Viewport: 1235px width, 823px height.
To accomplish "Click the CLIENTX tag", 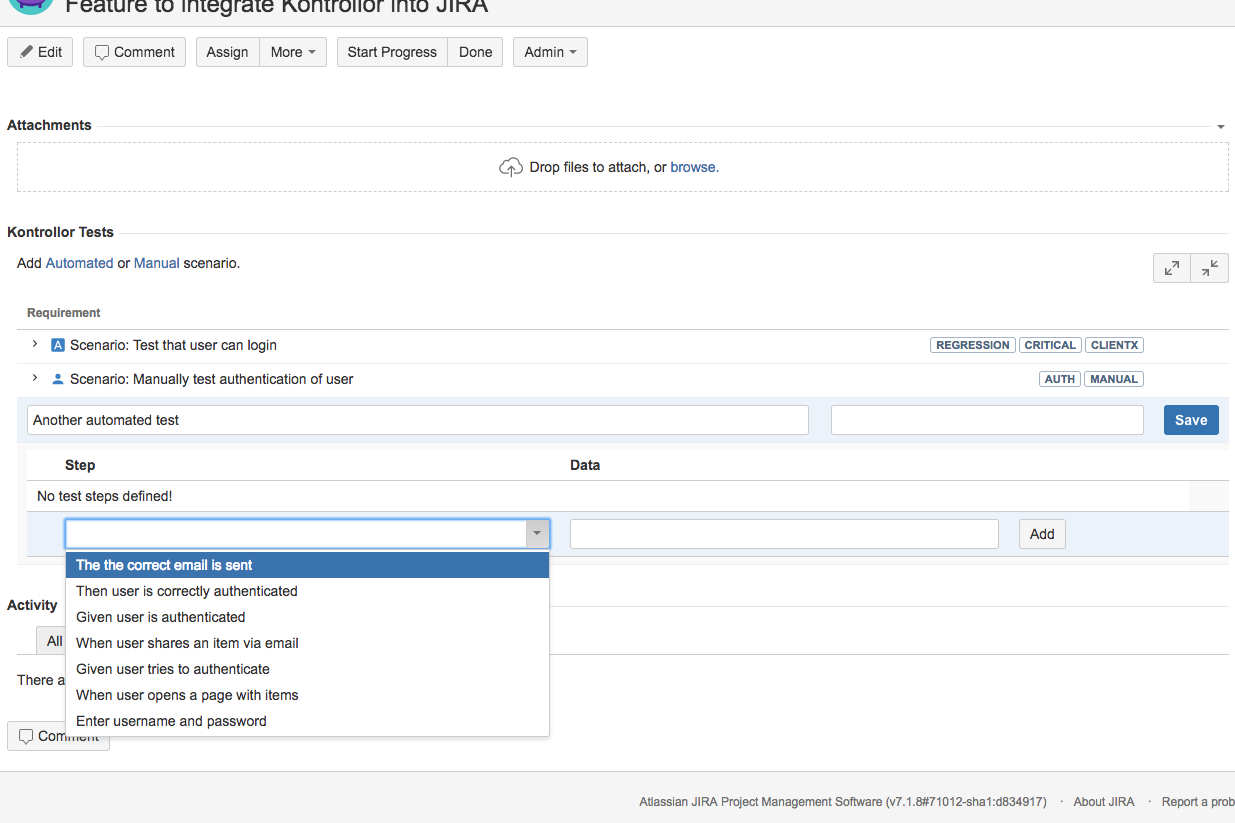I will point(1114,345).
